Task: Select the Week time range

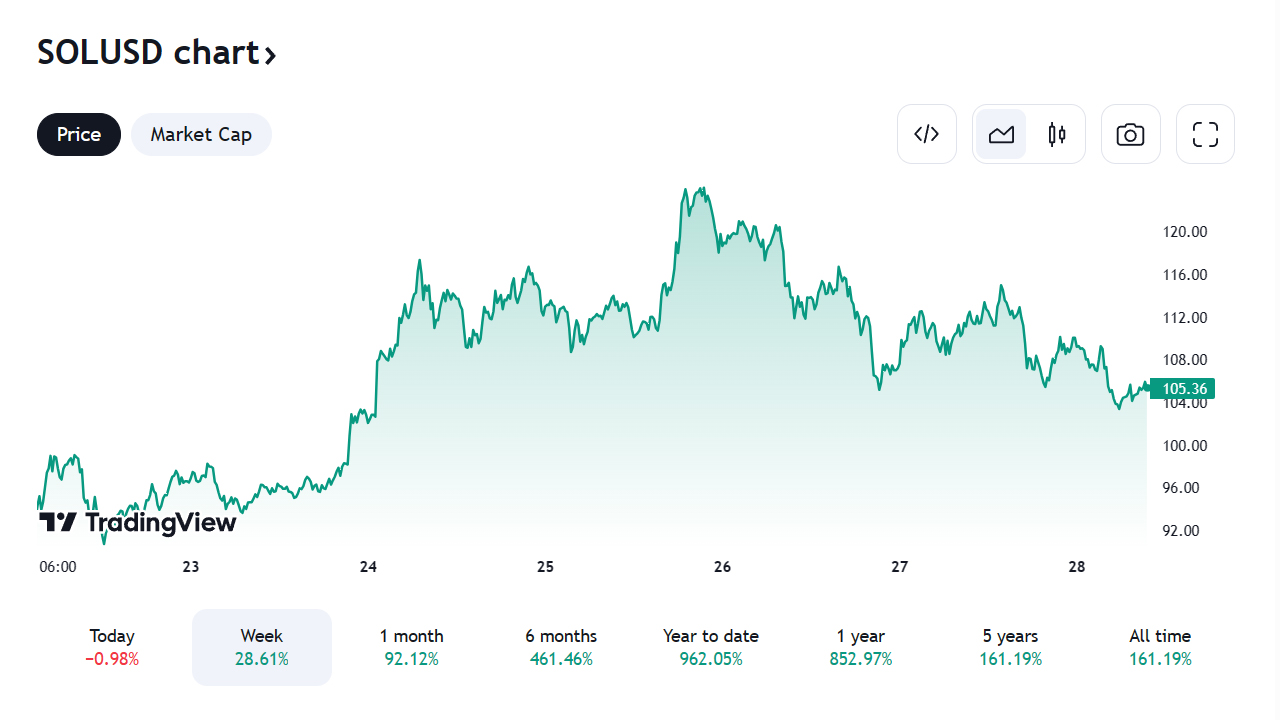Action: [x=261, y=647]
